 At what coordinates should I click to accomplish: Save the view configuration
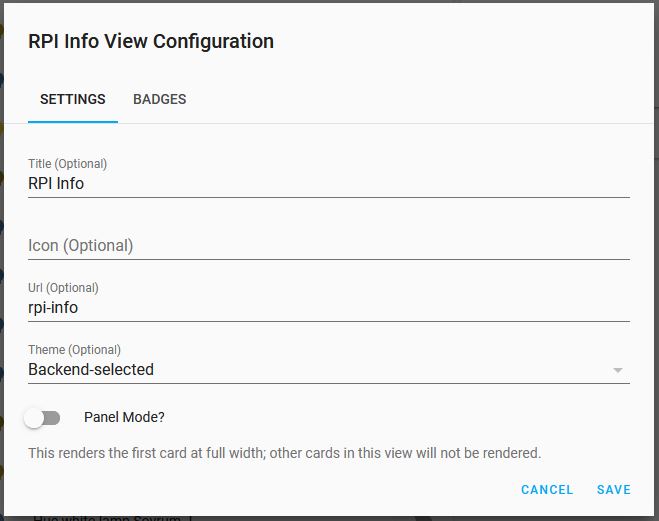point(614,489)
